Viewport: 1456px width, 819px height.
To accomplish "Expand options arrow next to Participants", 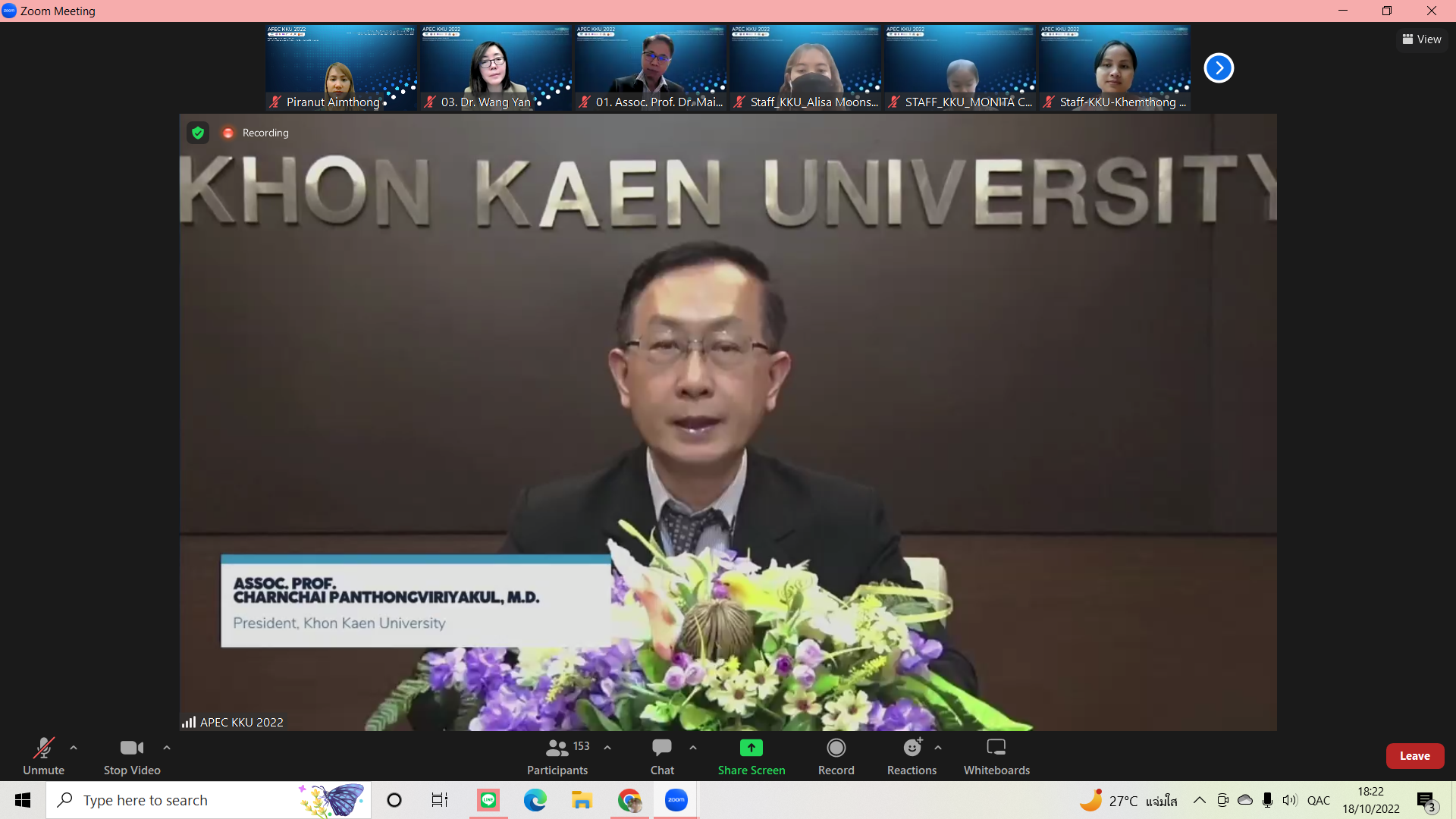I will point(607,748).
